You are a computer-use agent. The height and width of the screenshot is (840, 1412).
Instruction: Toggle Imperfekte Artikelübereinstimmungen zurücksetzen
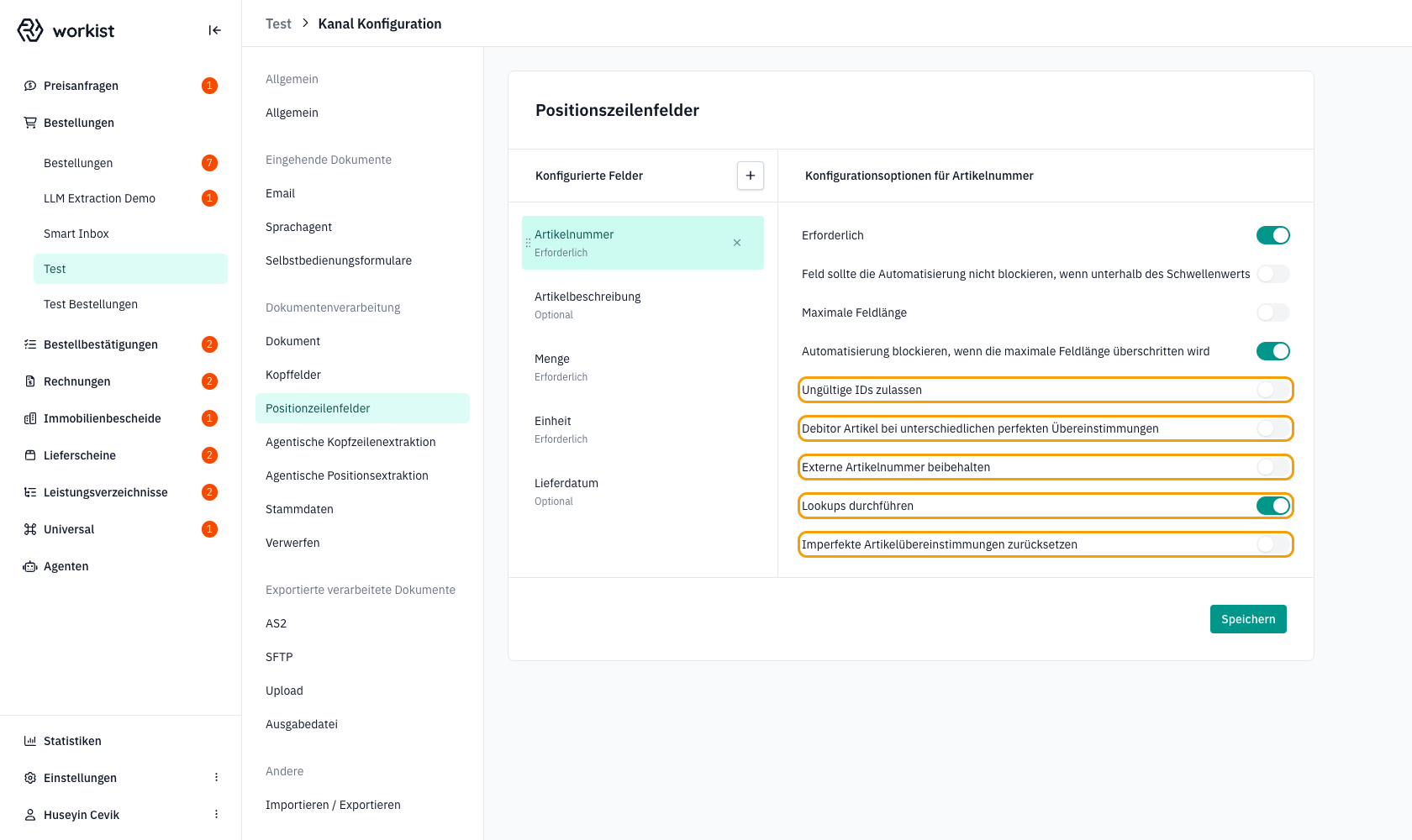click(1273, 544)
